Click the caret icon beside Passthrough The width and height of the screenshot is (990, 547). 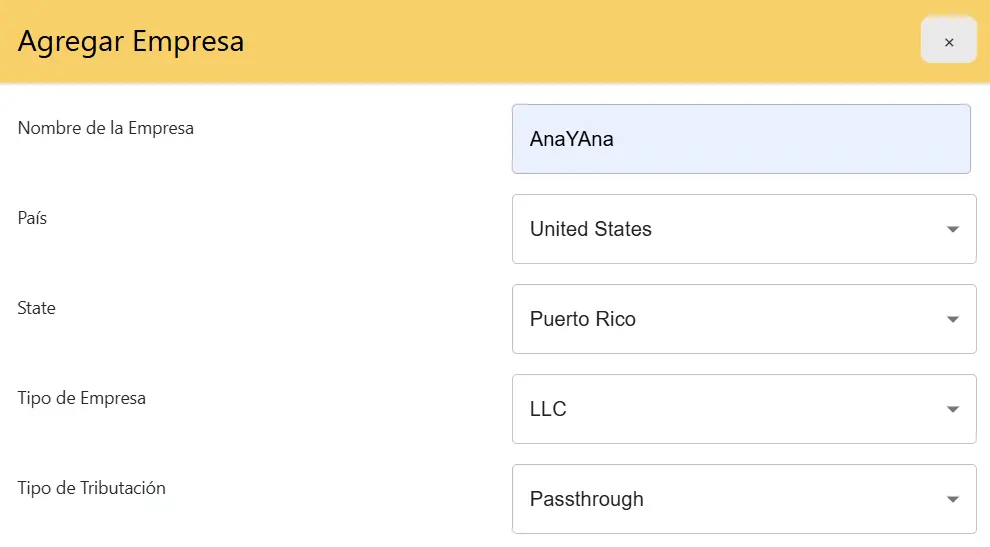(x=953, y=500)
